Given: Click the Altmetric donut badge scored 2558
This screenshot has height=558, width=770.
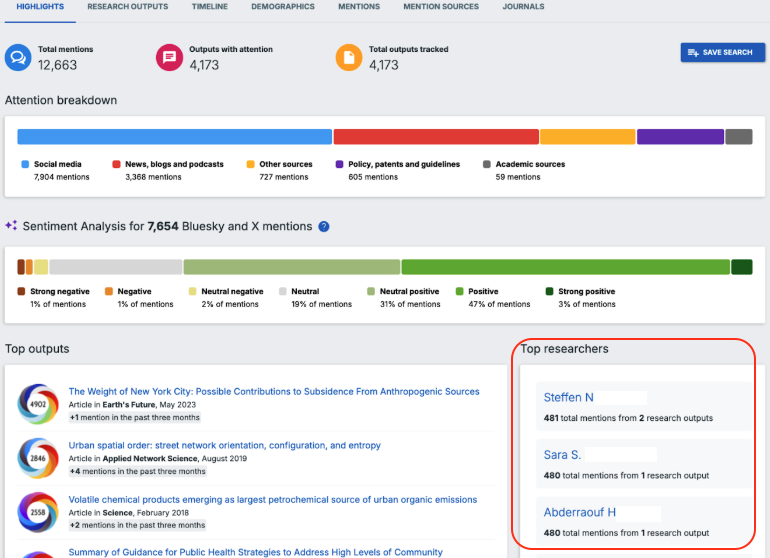Looking at the screenshot, I should coord(38,512).
